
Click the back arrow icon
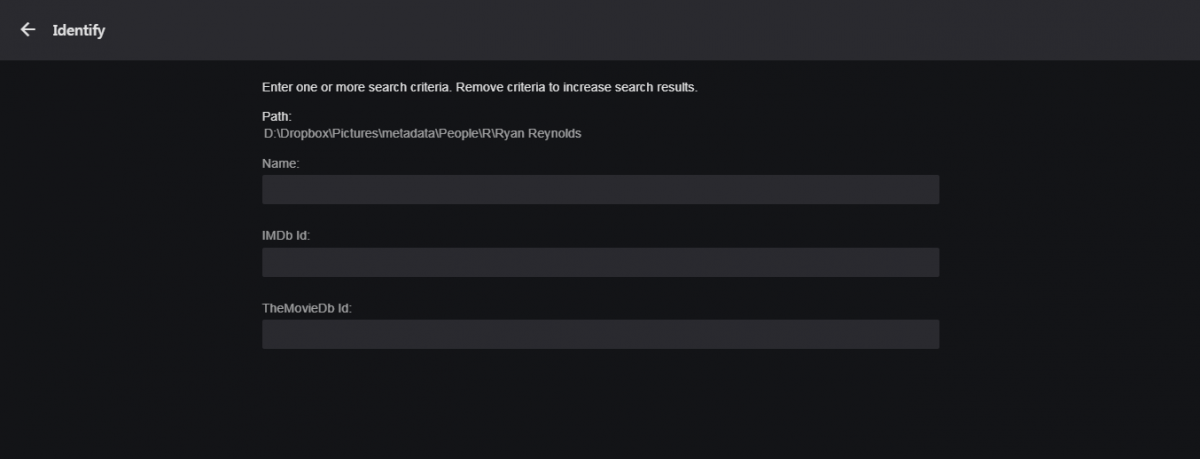[x=28, y=30]
